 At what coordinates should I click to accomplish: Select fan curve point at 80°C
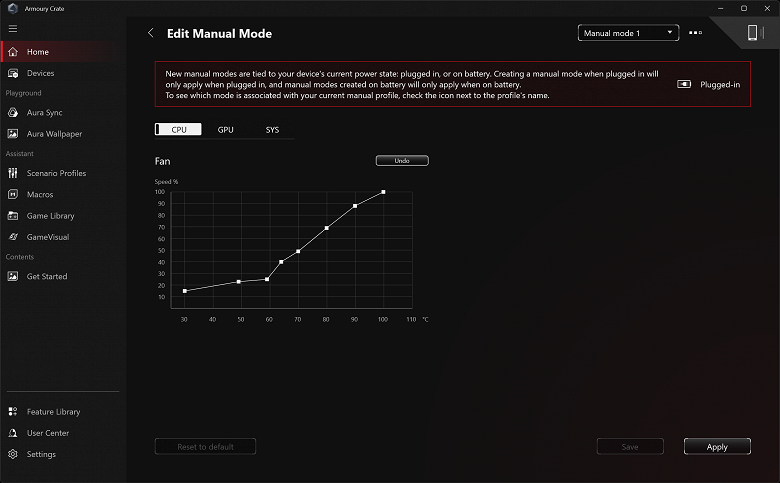click(326, 228)
